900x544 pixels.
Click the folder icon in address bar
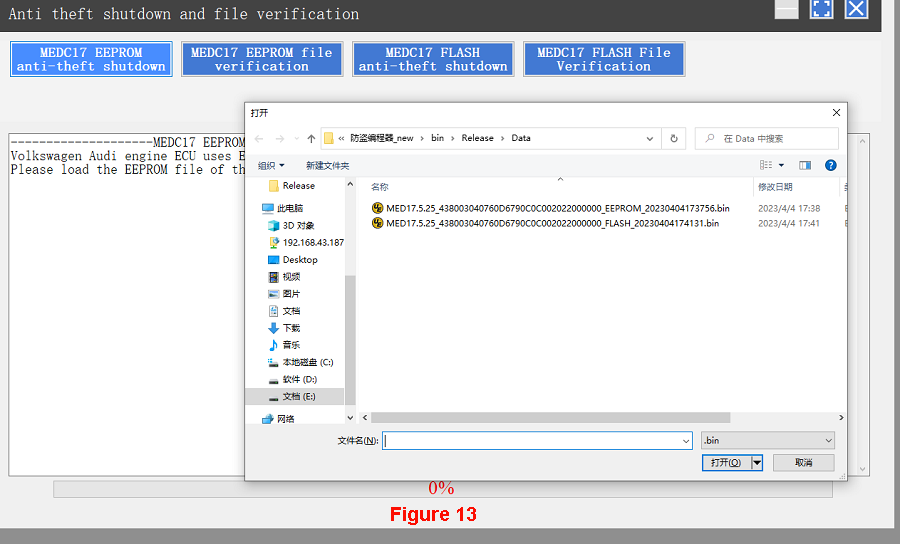click(329, 138)
